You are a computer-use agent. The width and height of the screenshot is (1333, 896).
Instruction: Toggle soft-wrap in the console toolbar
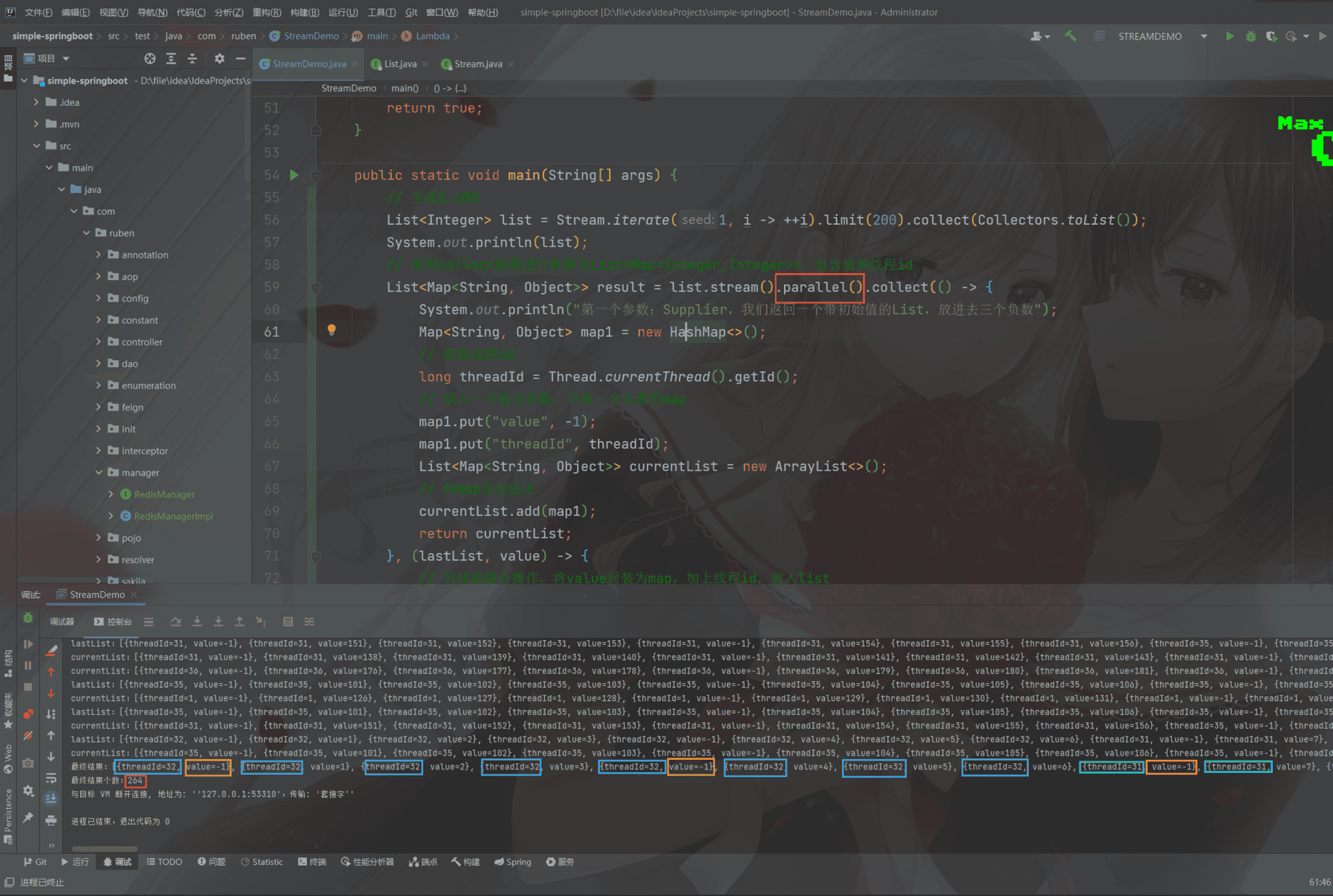[51, 778]
